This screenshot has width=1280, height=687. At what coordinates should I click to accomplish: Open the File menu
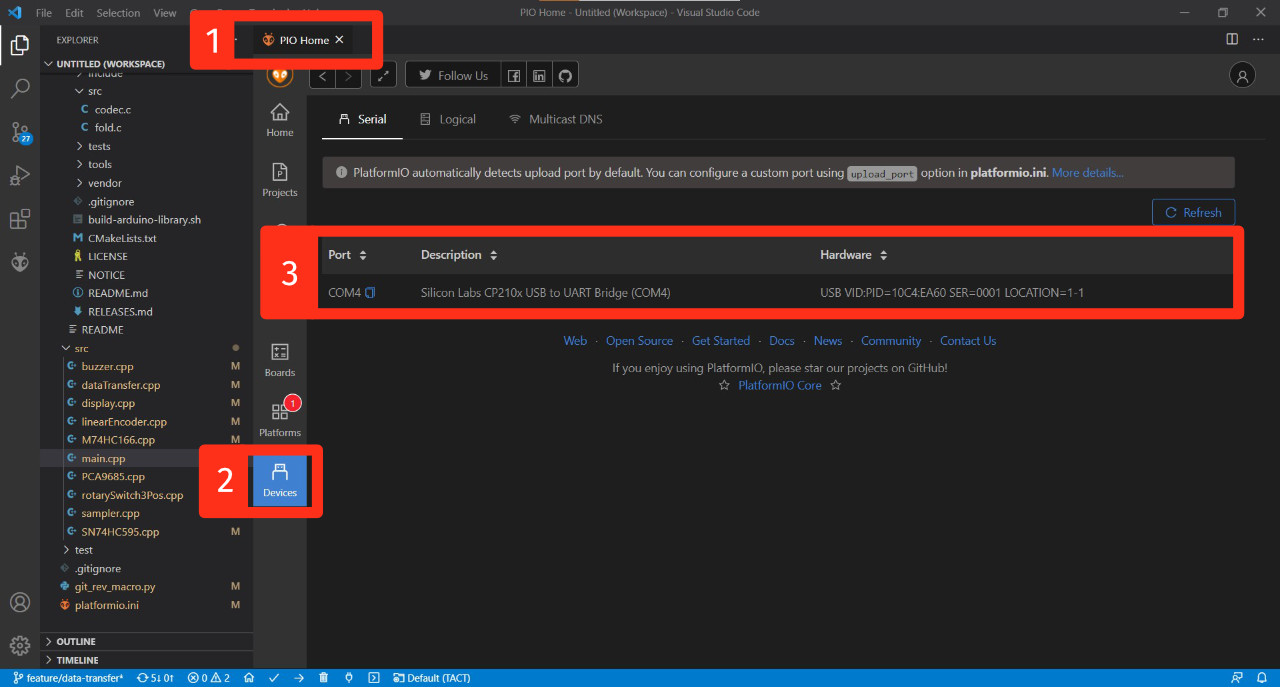[x=44, y=13]
